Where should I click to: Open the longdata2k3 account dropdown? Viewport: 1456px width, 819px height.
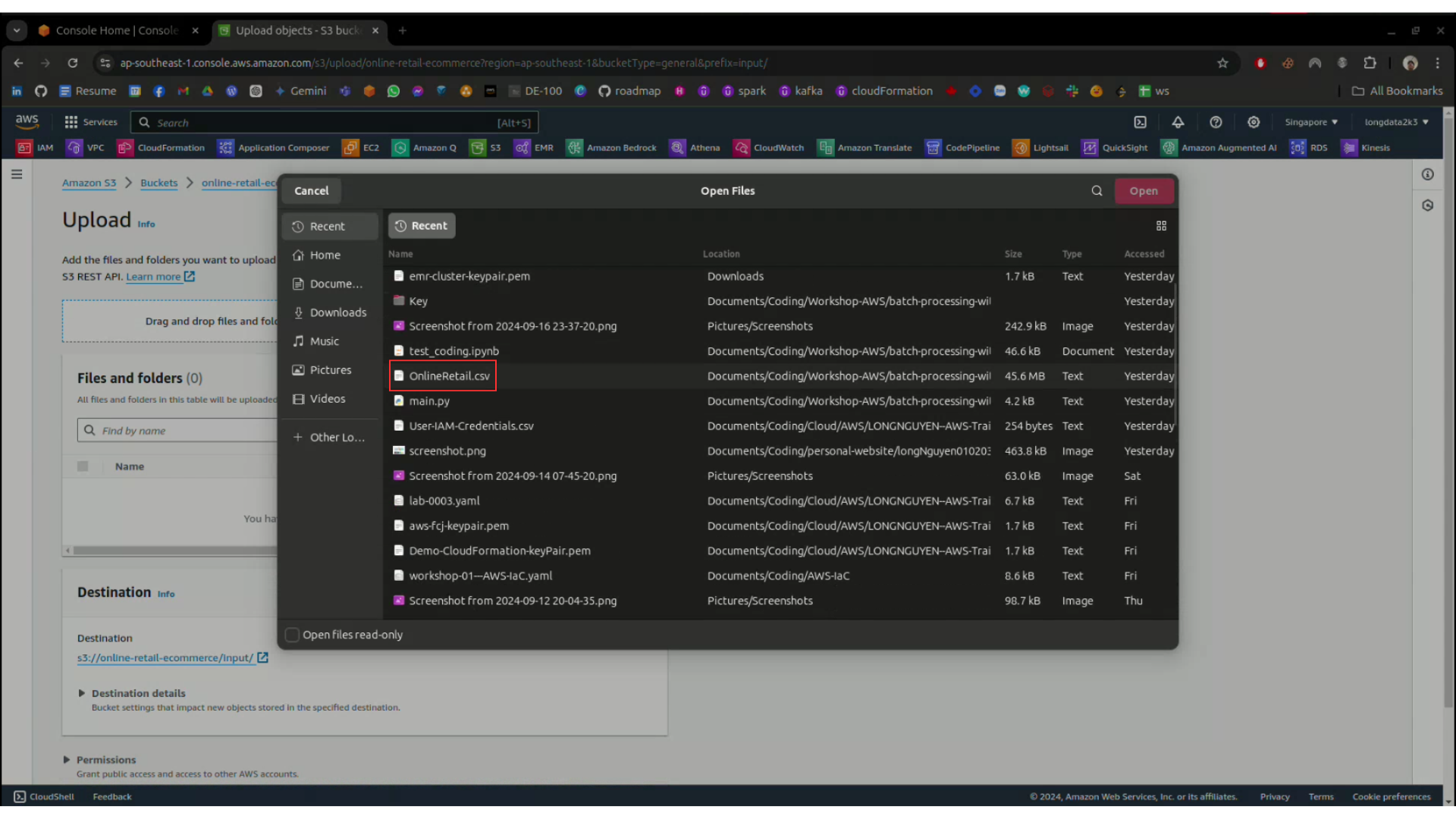point(1395,122)
